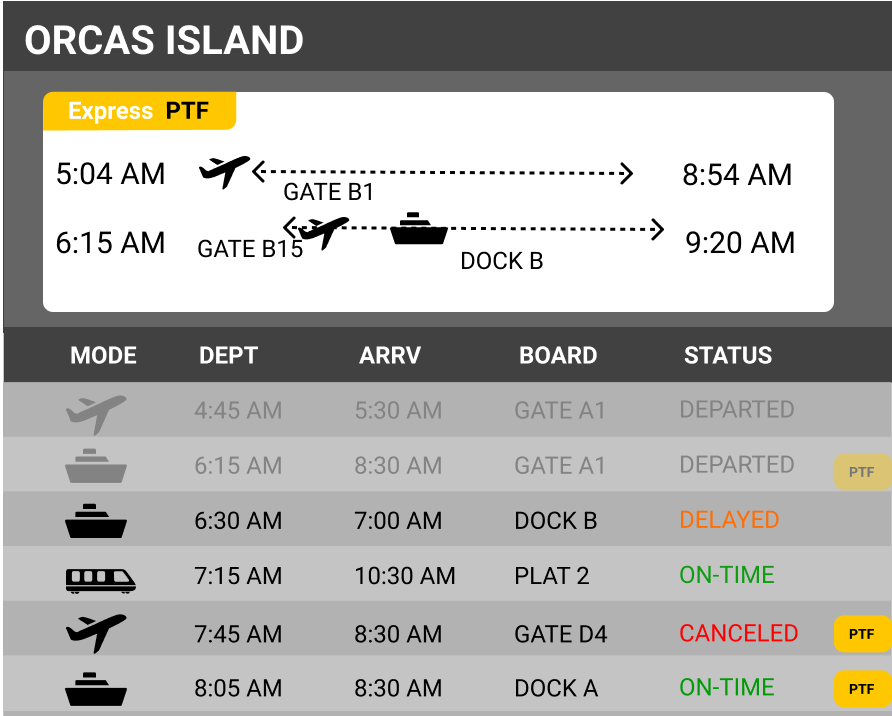Click the airplane icon beside GATE B1 route
This screenshot has width=892, height=716.
click(224, 171)
